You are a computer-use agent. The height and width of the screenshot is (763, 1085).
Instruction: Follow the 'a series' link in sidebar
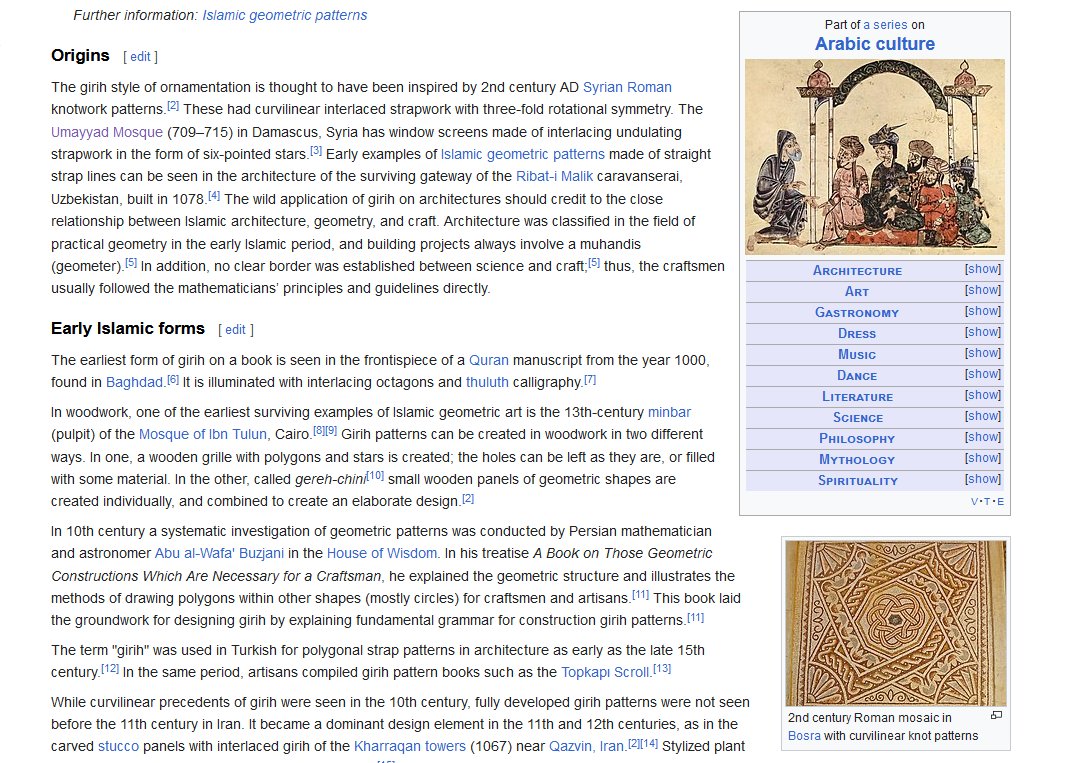(885, 25)
